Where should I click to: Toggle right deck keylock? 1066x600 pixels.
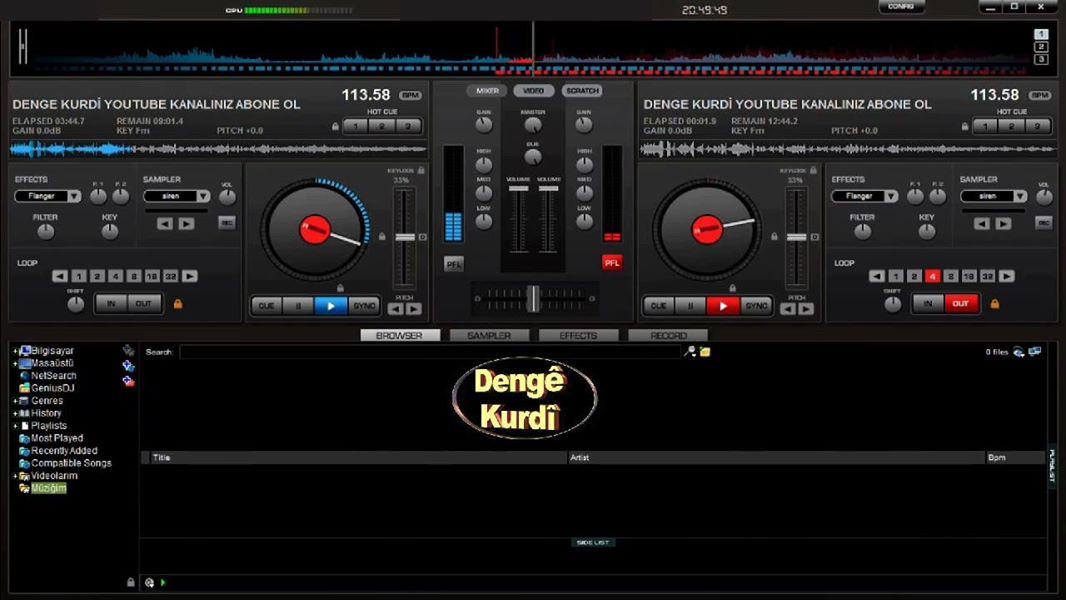click(x=813, y=171)
